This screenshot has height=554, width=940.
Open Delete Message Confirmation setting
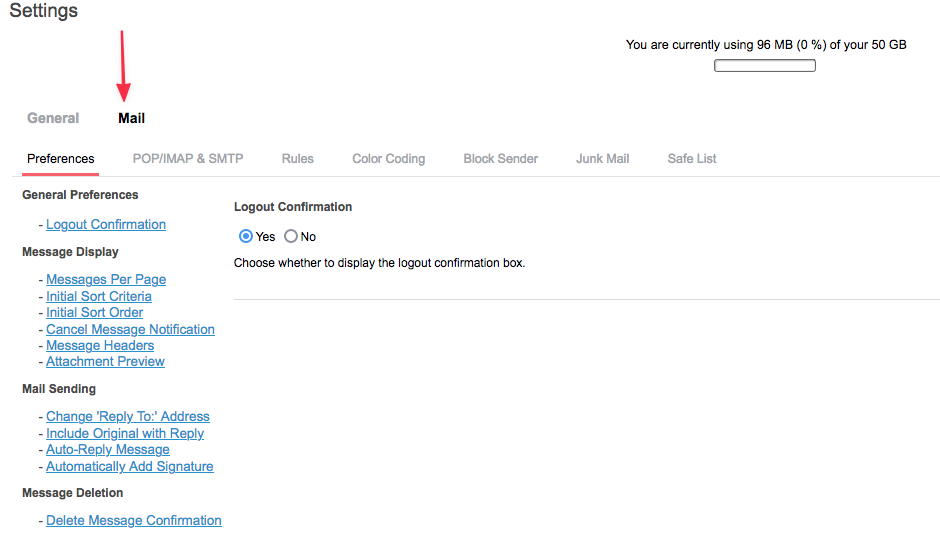point(134,520)
